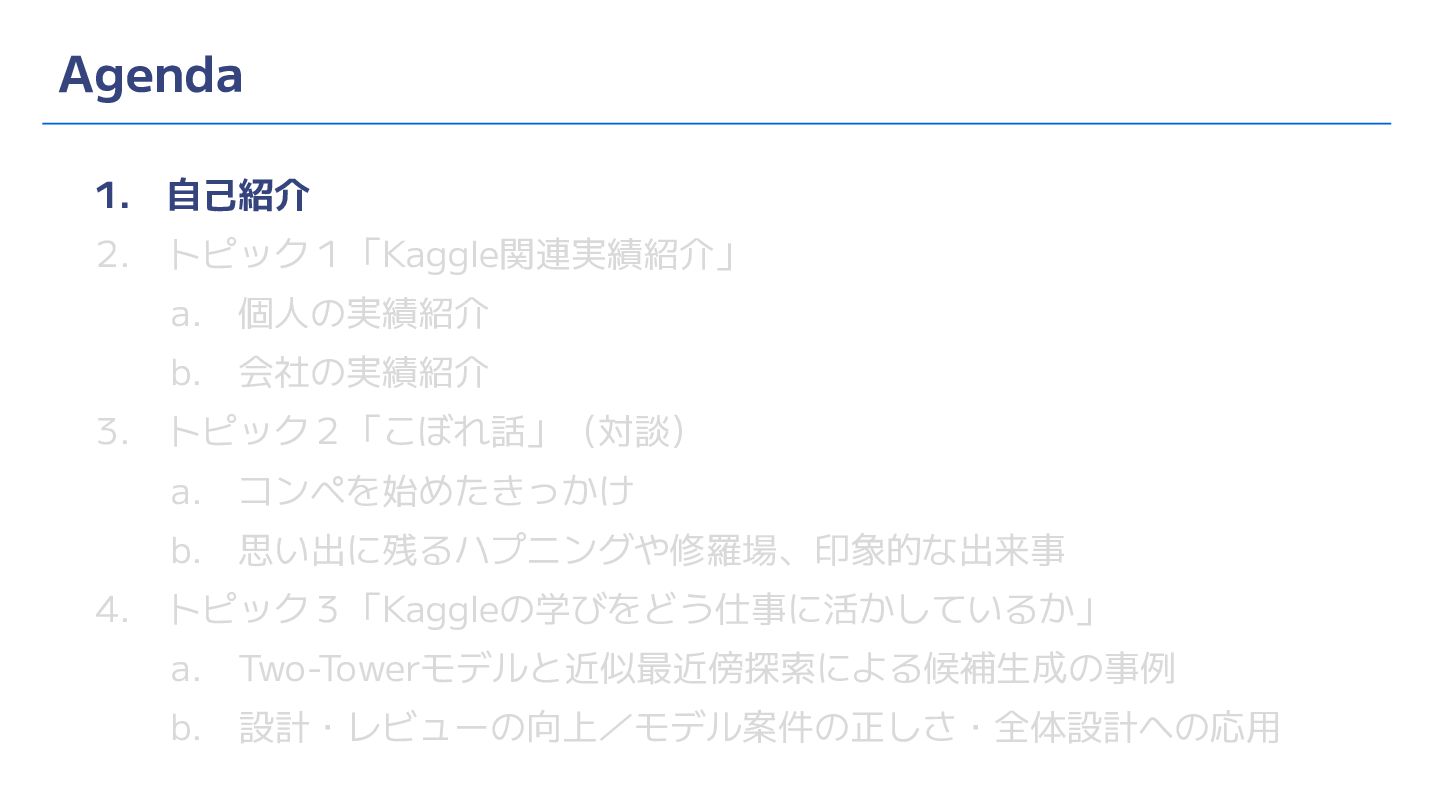
Task: Click the "a." marker beside 個人の実績紹介
Action: pos(186,315)
